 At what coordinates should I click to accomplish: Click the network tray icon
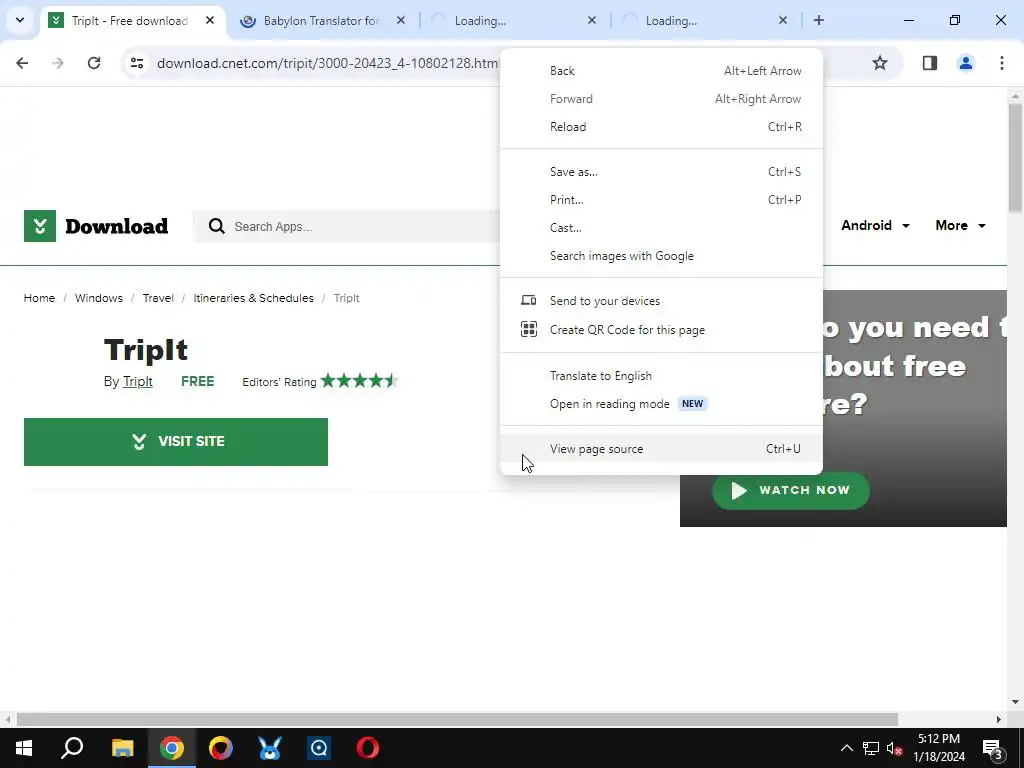pos(871,748)
